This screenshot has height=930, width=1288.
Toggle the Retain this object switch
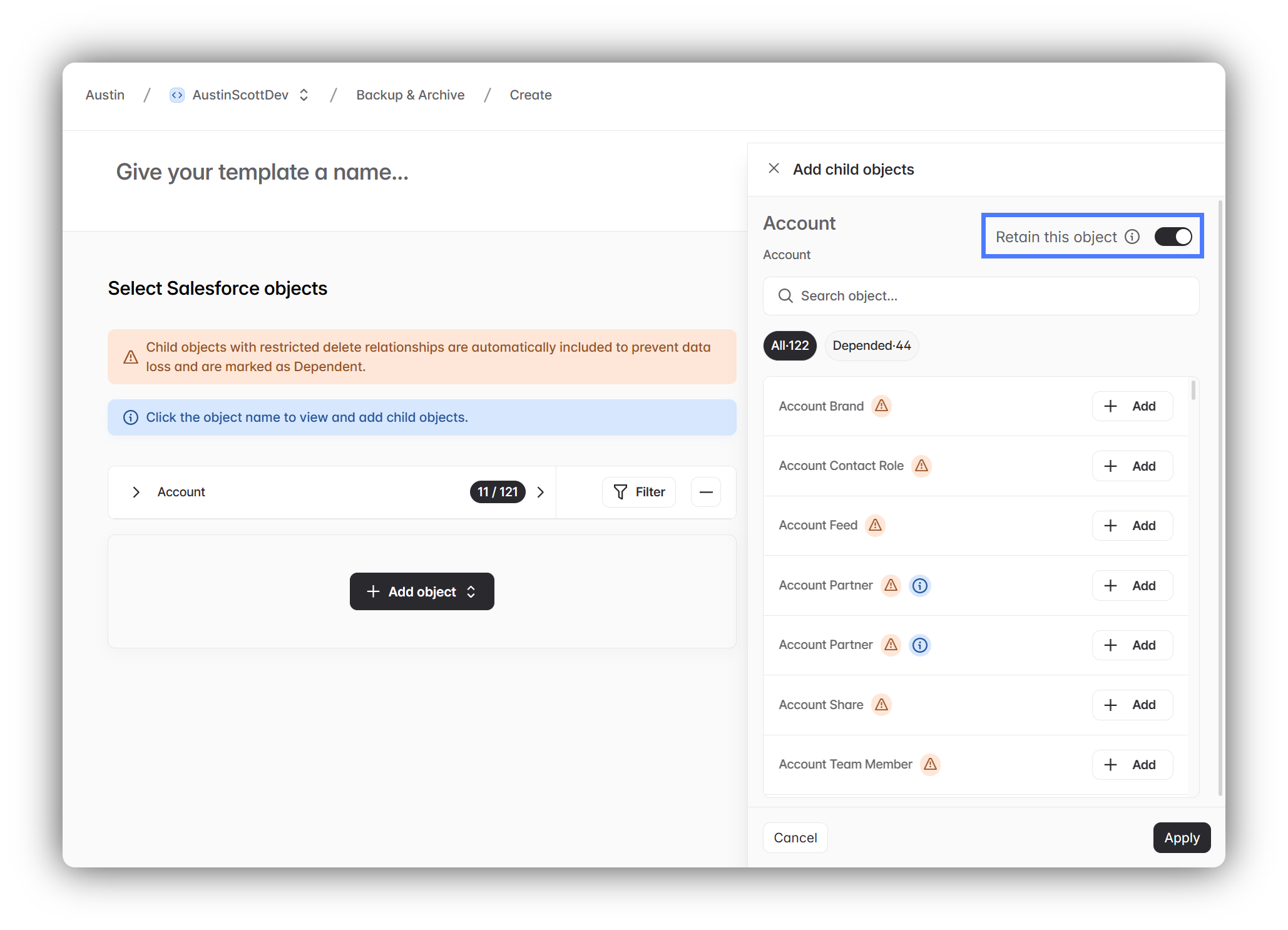click(x=1173, y=237)
